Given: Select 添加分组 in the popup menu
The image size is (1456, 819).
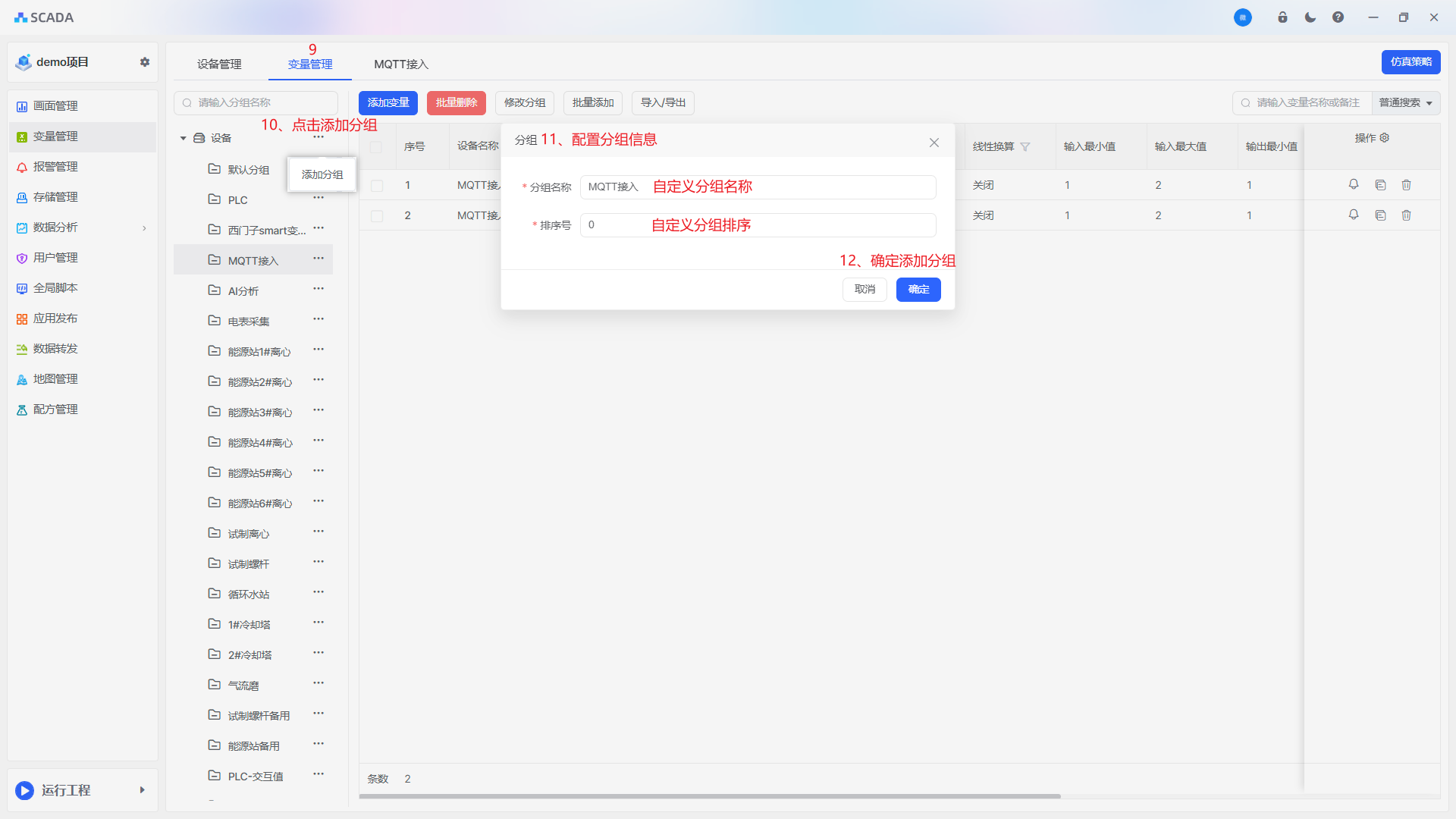Looking at the screenshot, I should coord(322,174).
